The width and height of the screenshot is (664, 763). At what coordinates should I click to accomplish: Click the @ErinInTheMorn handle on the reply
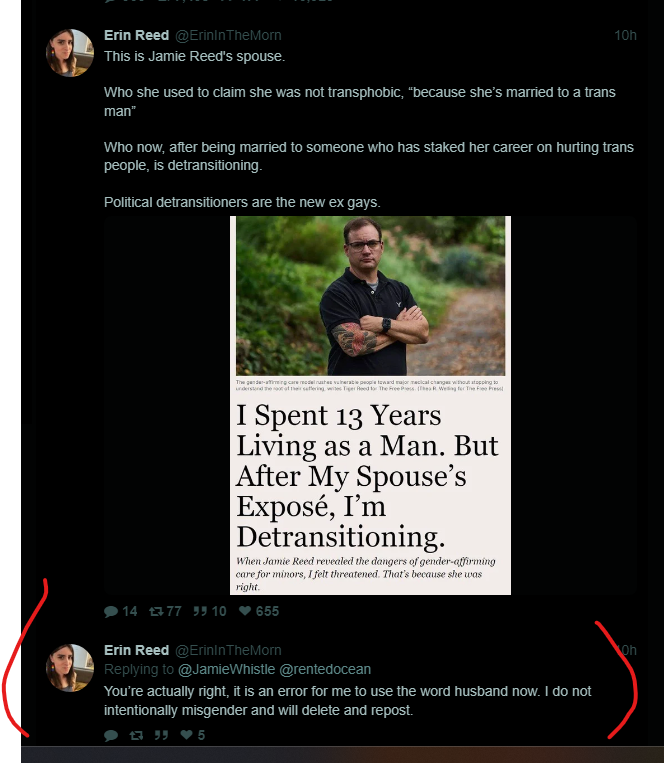coord(228,650)
